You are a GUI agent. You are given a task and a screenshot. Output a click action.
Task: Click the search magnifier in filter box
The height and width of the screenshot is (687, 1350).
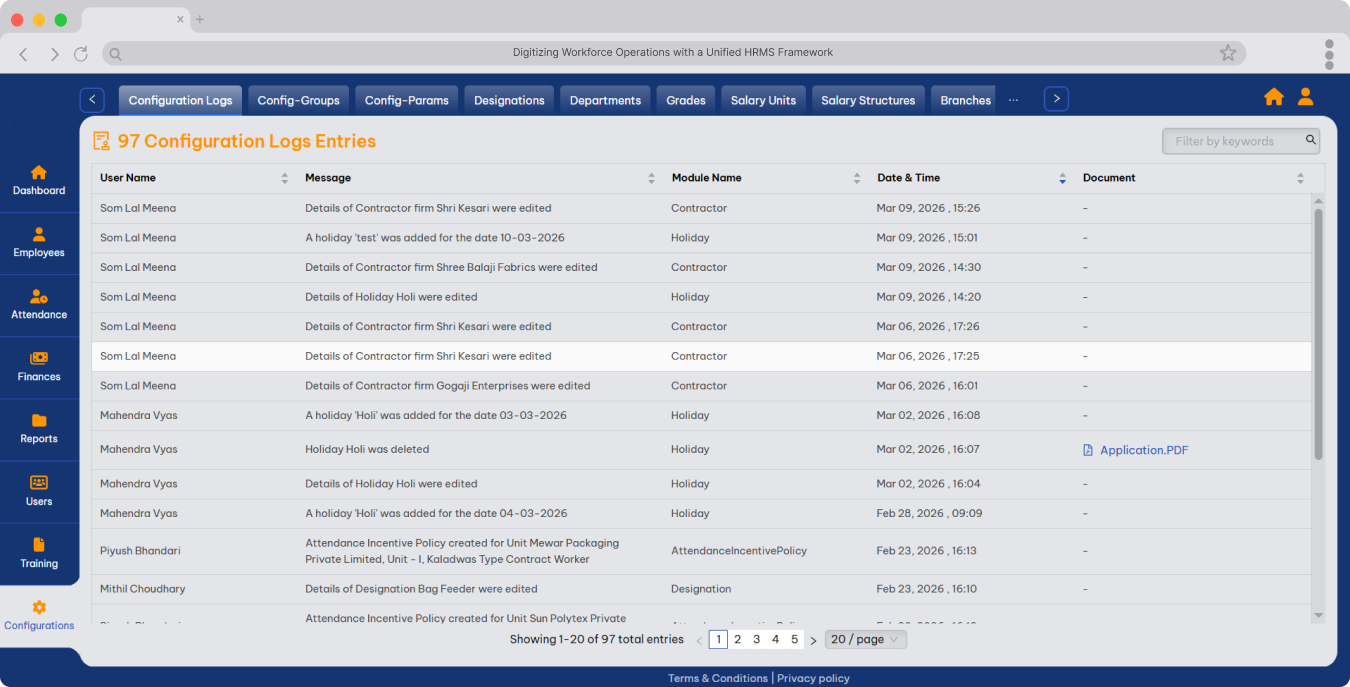[x=1311, y=141]
